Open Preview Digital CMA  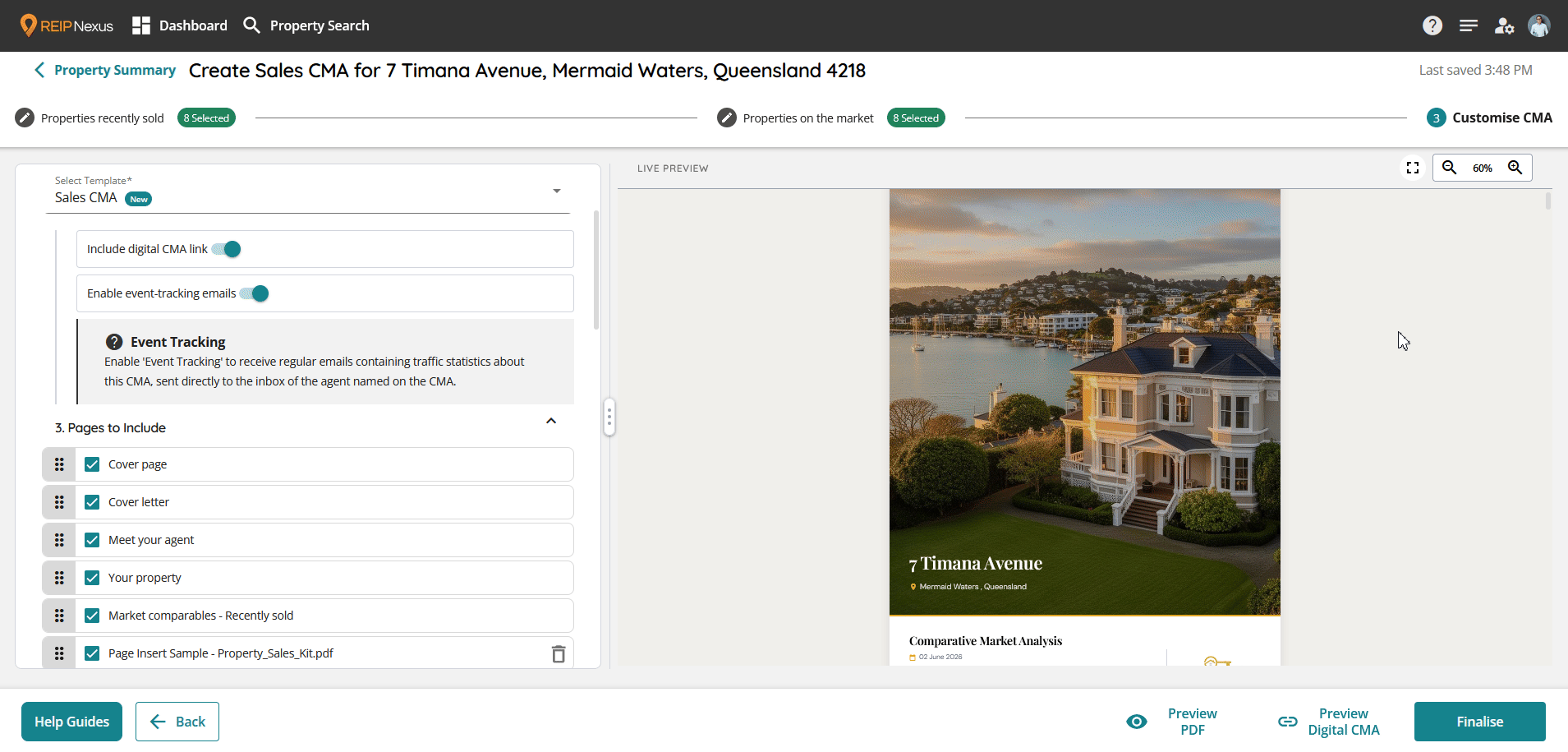tap(1329, 722)
